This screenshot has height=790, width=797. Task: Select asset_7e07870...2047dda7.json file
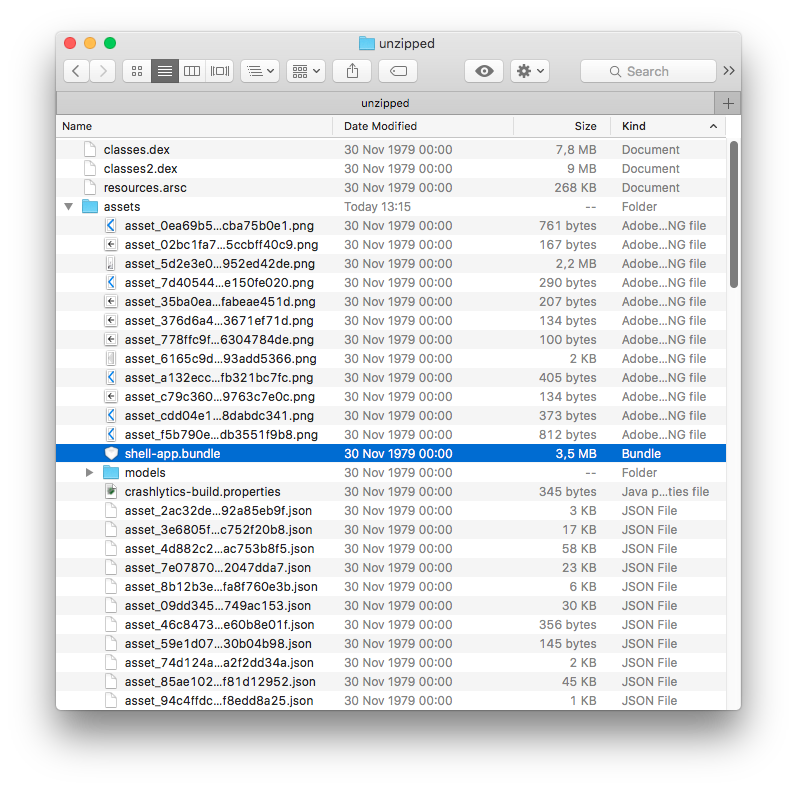(x=391, y=568)
